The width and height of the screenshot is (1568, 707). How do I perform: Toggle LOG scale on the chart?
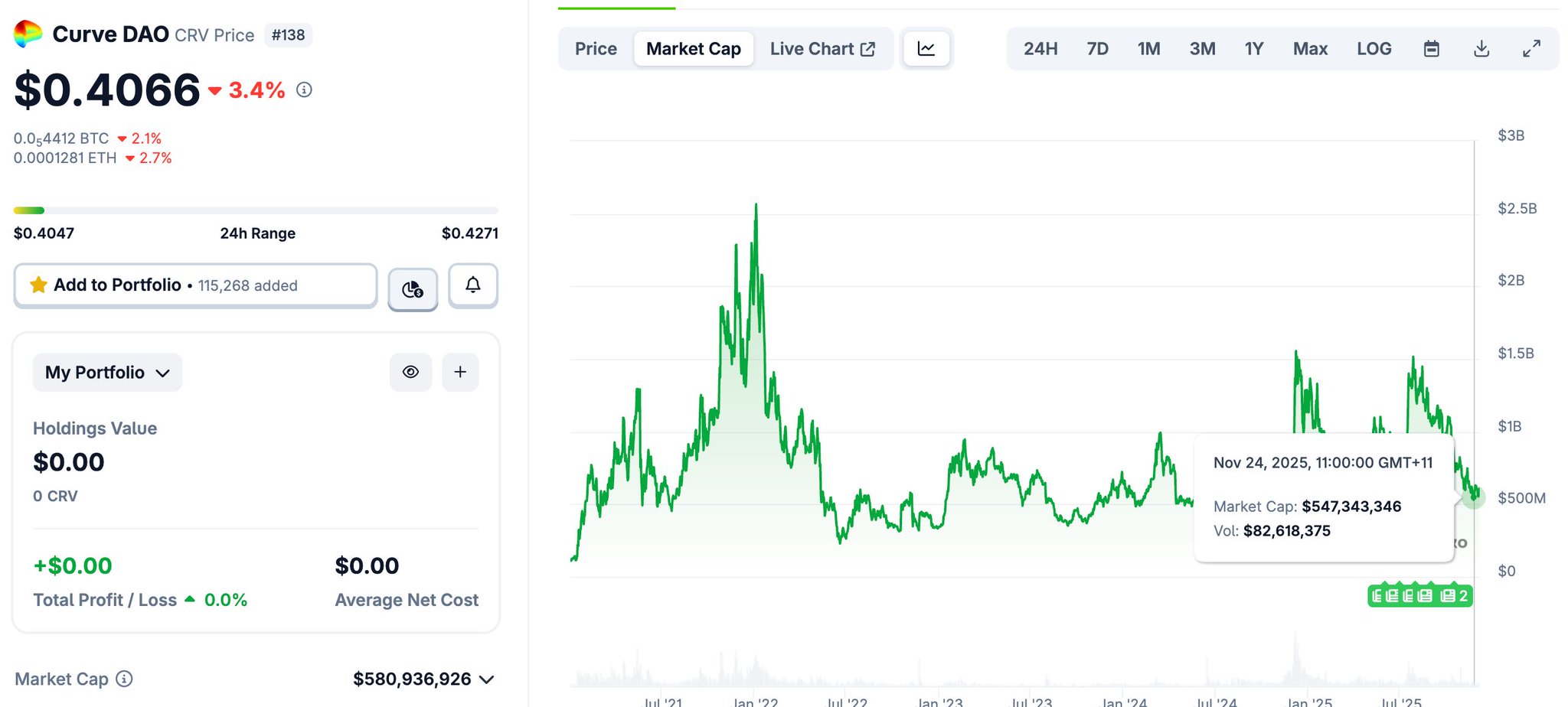coord(1374,49)
